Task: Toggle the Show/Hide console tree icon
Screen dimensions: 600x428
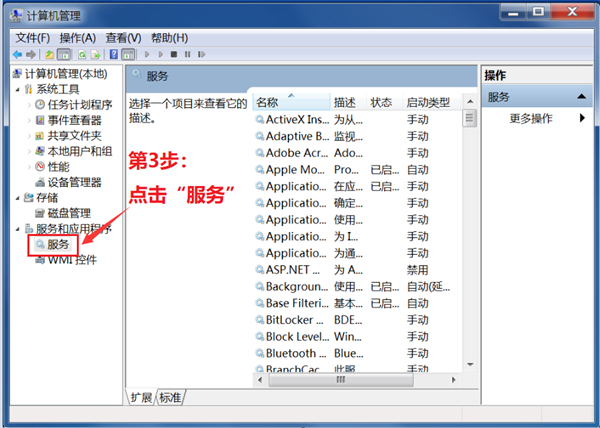Action: coord(64,54)
